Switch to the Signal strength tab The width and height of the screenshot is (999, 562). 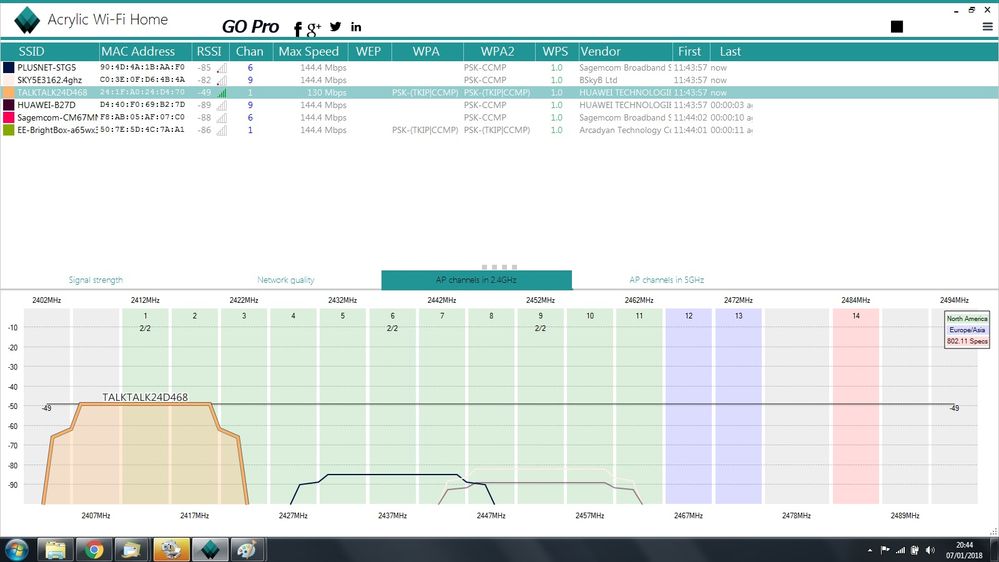[96, 280]
